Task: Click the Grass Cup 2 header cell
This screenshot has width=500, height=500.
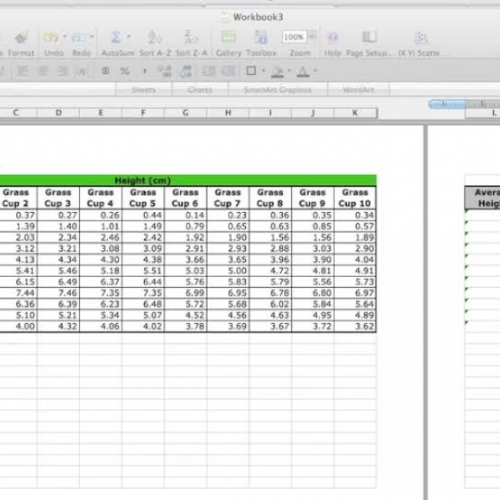Action: point(18,198)
